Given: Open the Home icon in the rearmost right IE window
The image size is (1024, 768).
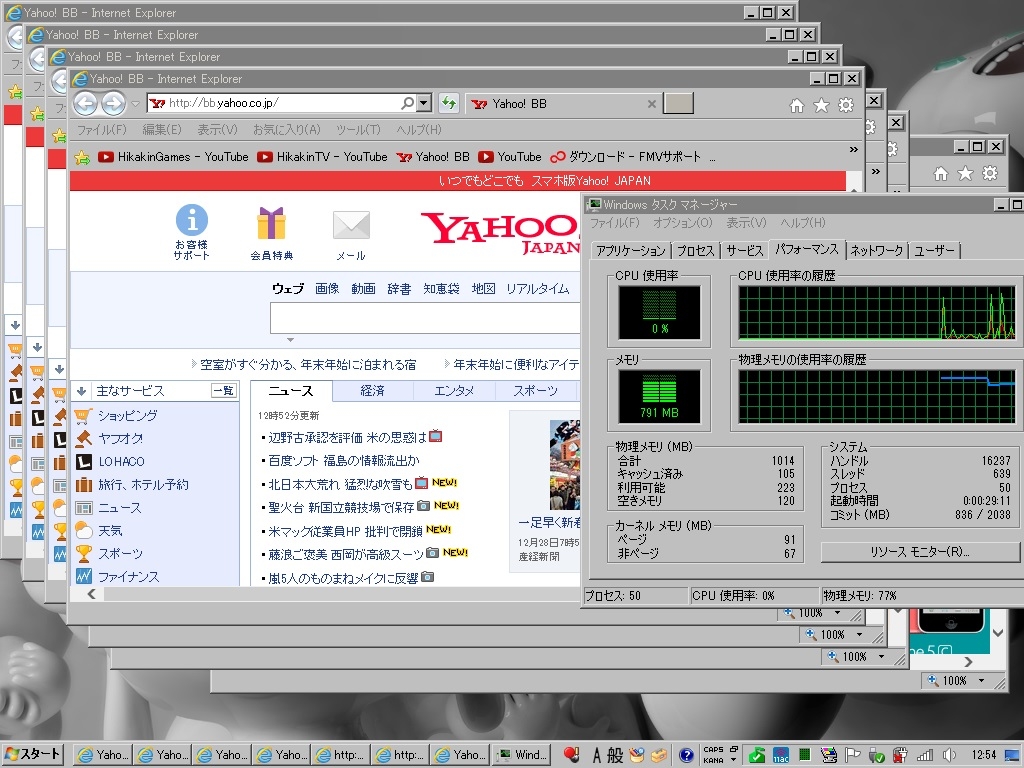Looking at the screenshot, I should (940, 173).
